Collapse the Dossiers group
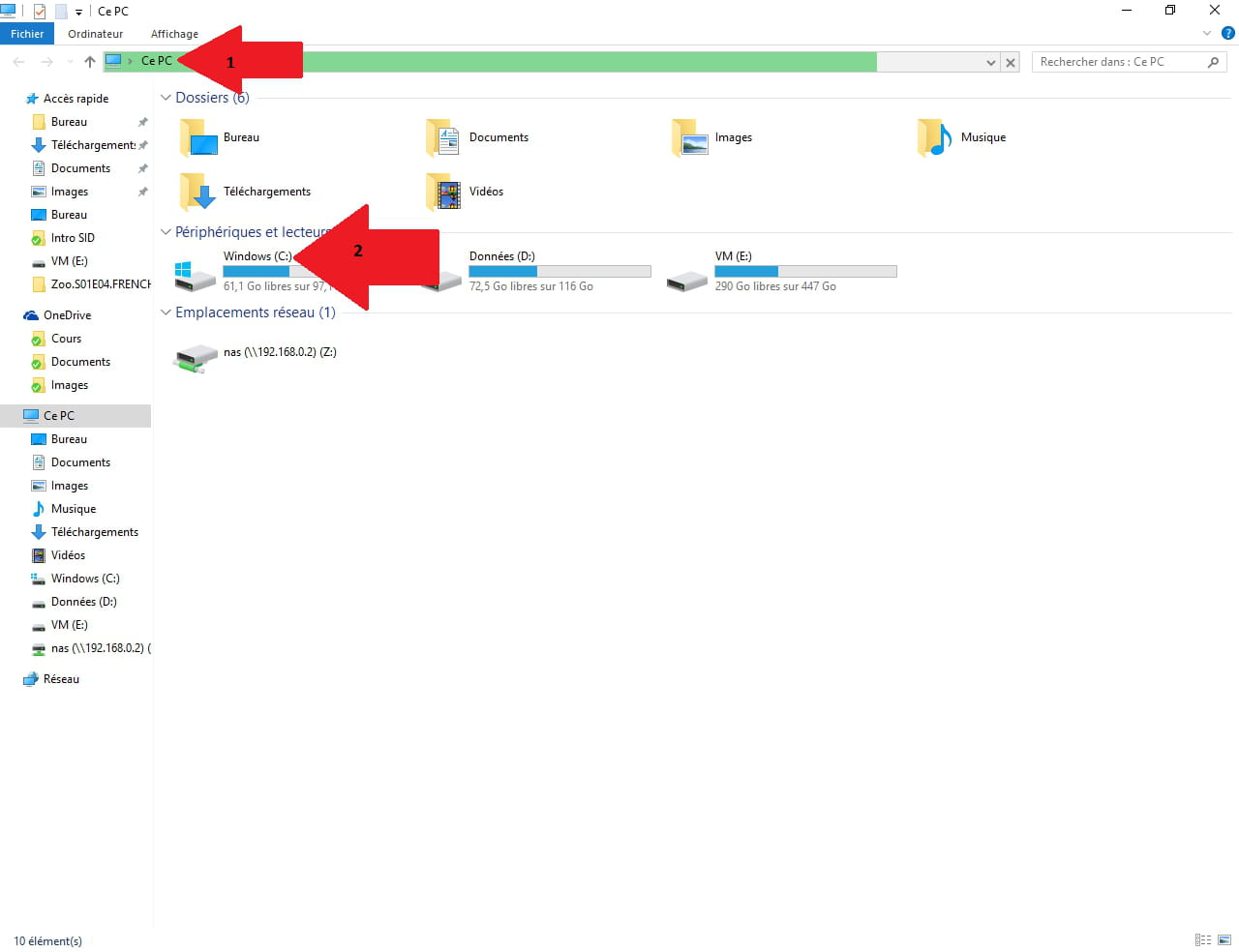Image resolution: width=1239 pixels, height=952 pixels. point(166,98)
